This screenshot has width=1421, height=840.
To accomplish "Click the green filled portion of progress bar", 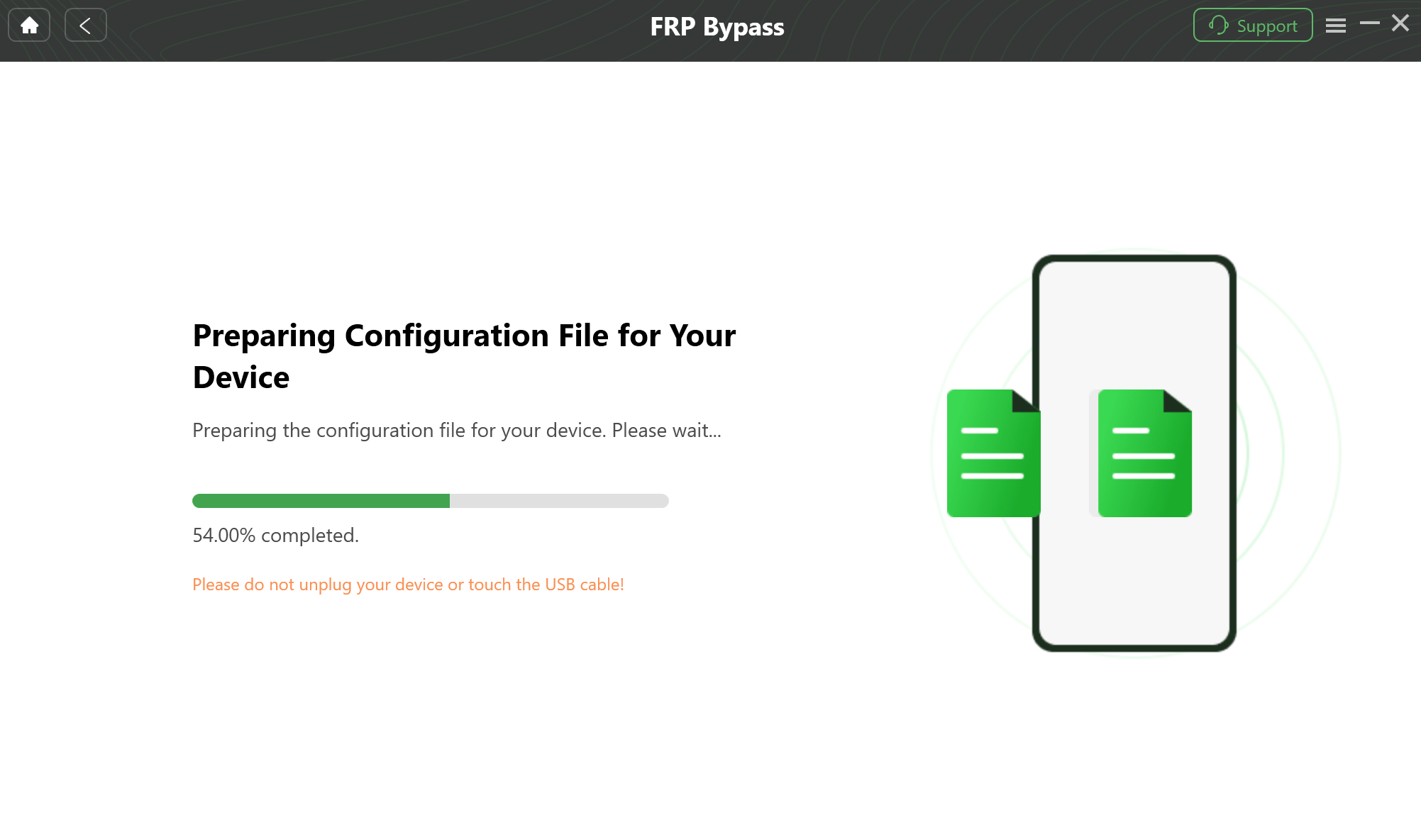I will point(319,501).
